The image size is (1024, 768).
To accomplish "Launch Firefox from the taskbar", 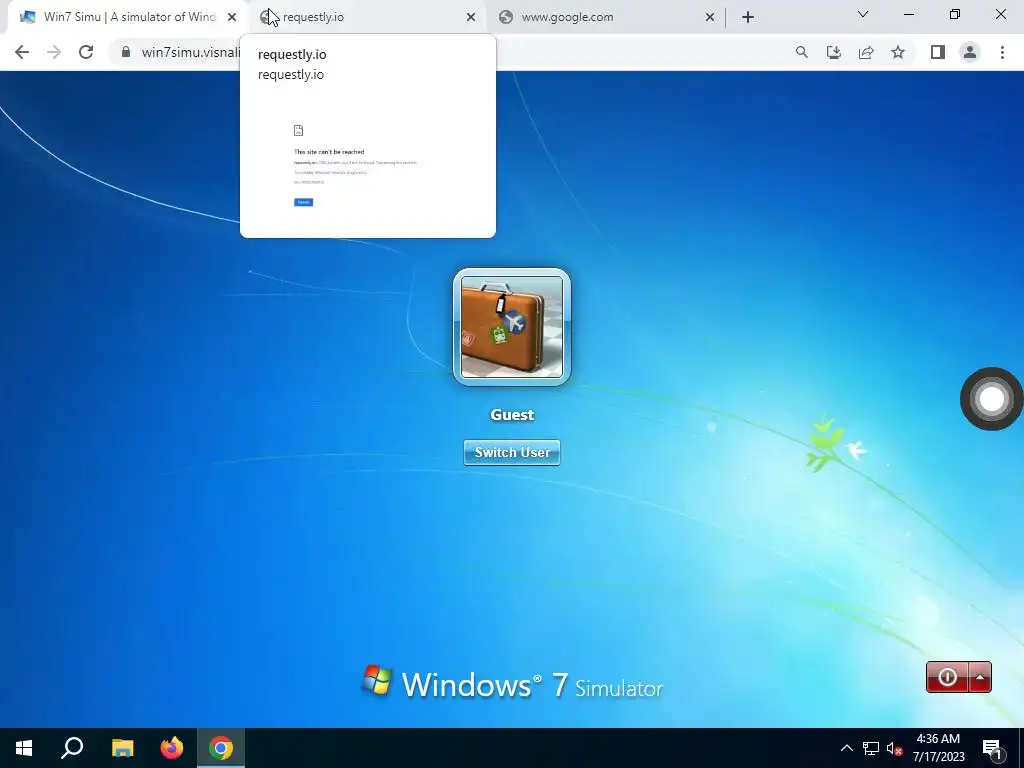I will 172,748.
